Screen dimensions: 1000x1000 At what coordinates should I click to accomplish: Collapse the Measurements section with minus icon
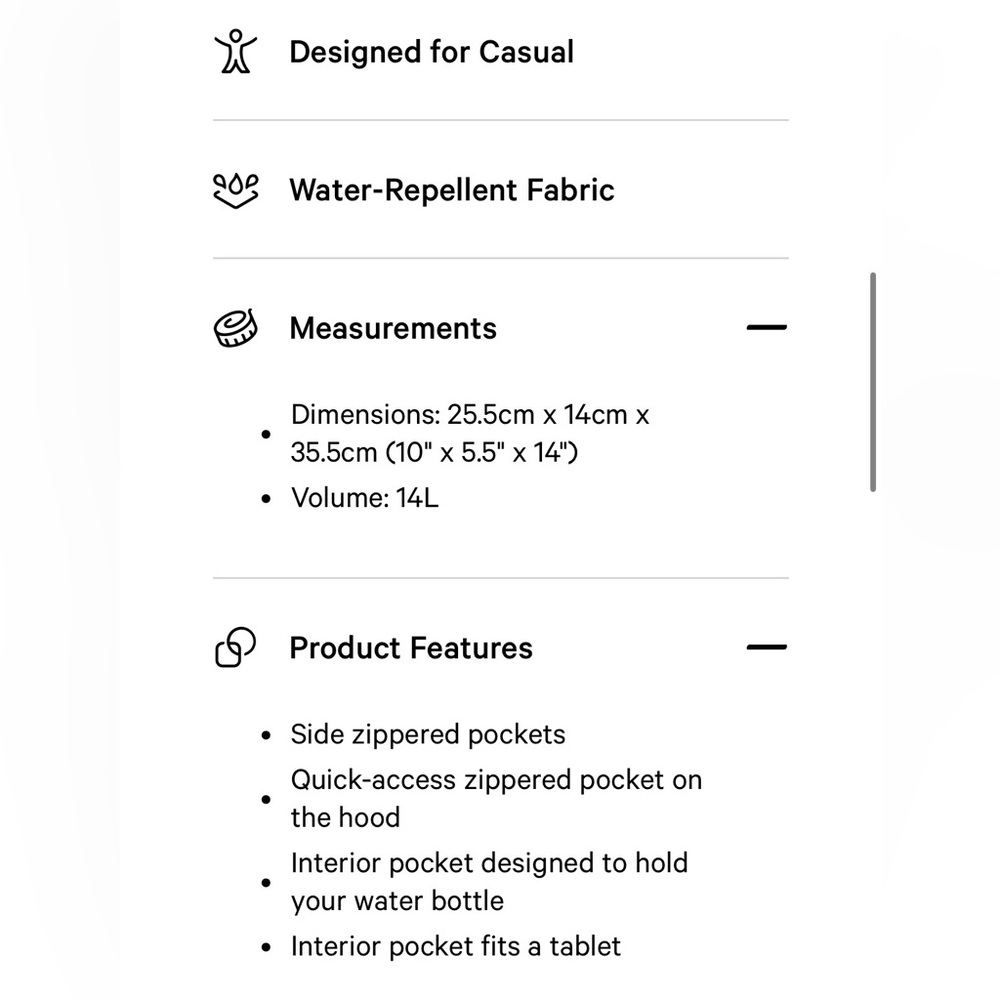[x=767, y=328]
